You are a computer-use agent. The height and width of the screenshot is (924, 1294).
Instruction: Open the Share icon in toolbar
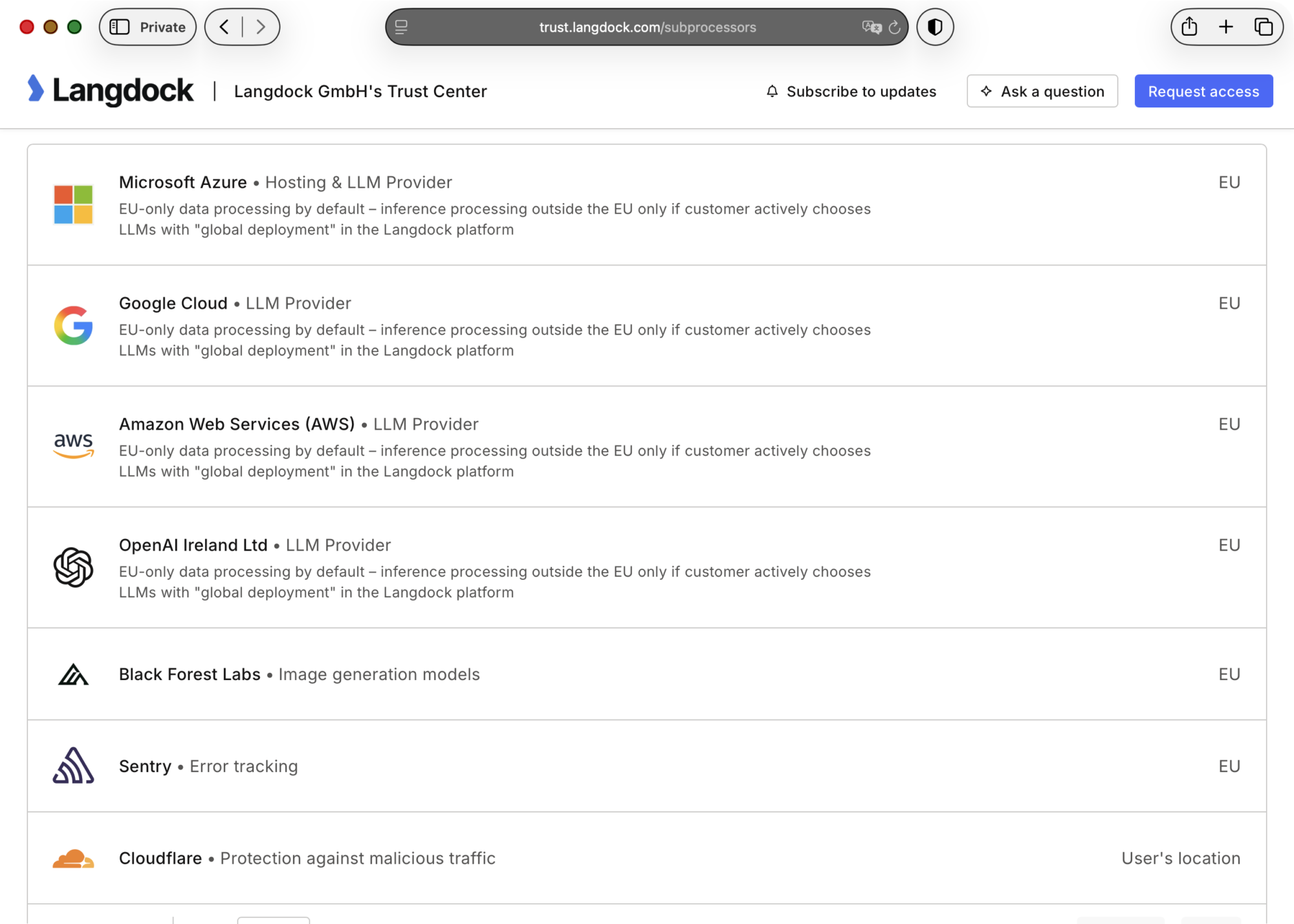coord(1189,27)
